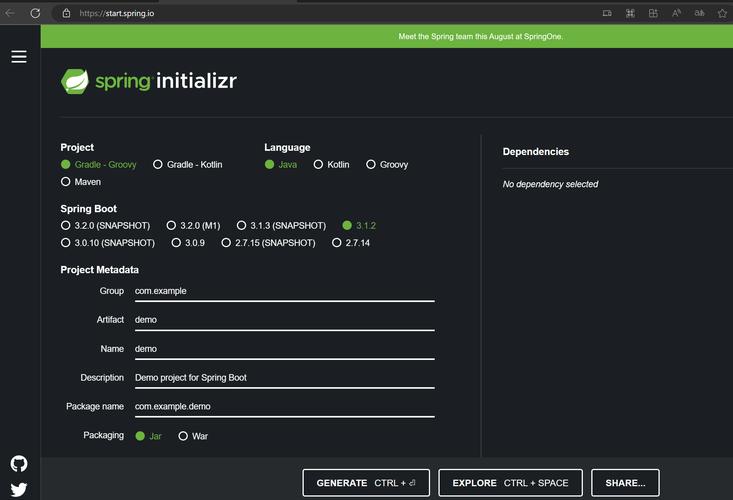The image size is (733, 500).
Task: Click the Dependencies heading
Action: tap(536, 151)
